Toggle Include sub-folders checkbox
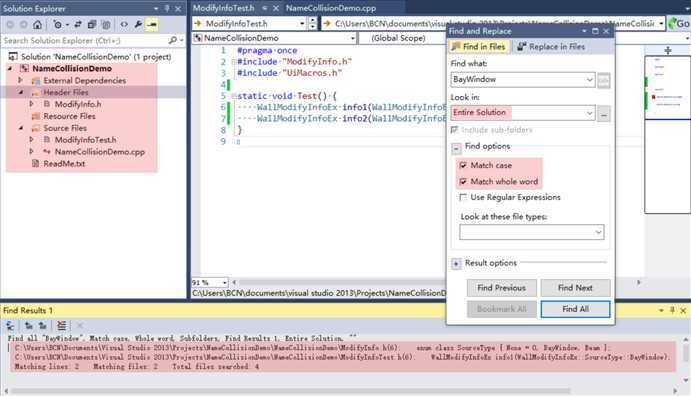 [x=454, y=130]
